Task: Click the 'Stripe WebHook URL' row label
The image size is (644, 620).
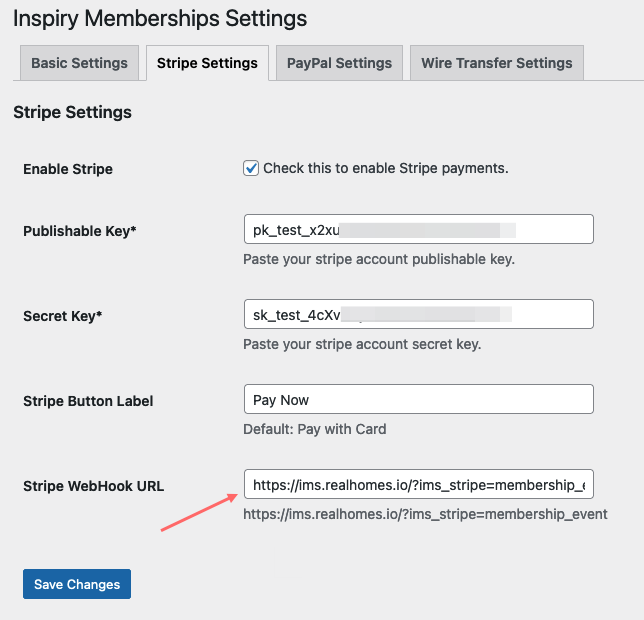Action: coord(94,486)
